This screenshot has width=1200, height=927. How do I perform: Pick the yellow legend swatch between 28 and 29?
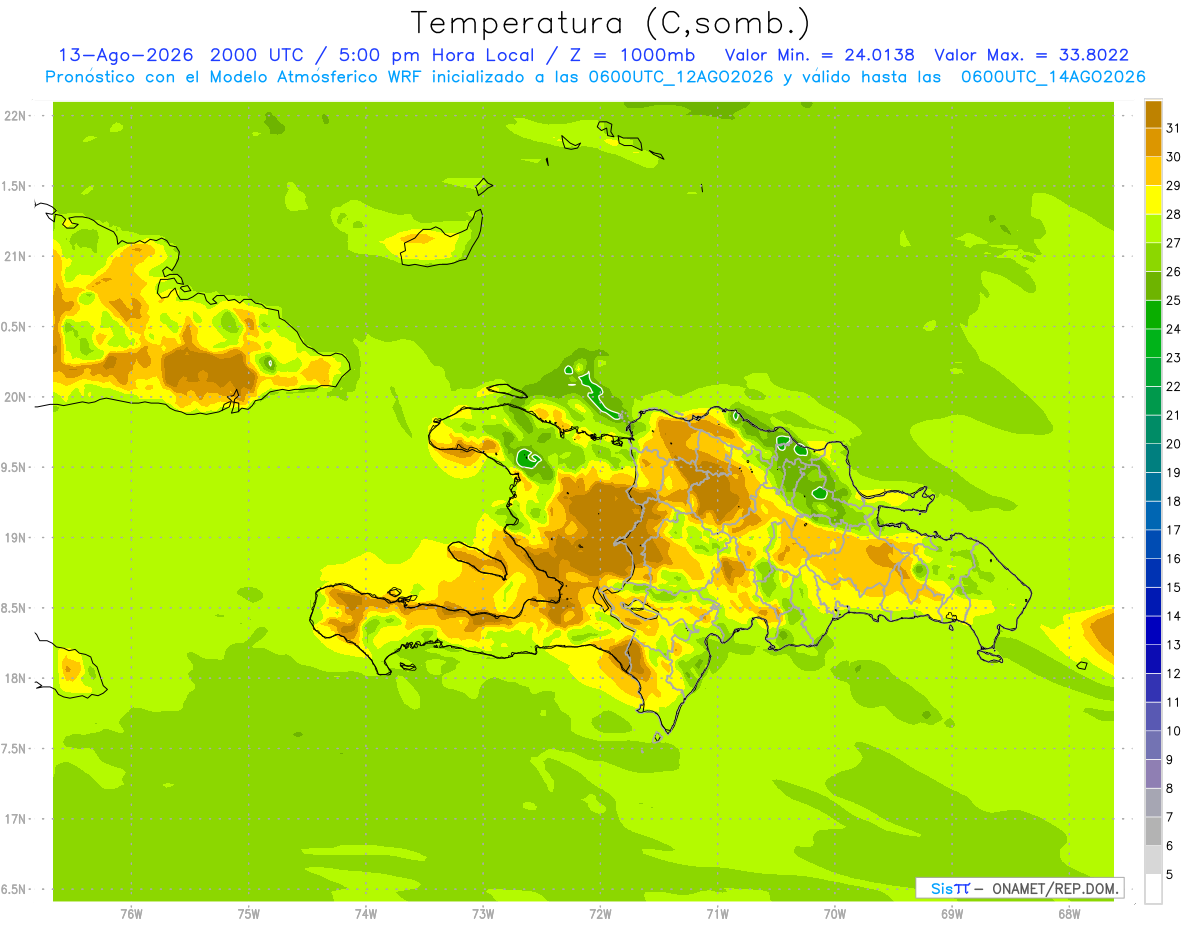(x=1153, y=199)
